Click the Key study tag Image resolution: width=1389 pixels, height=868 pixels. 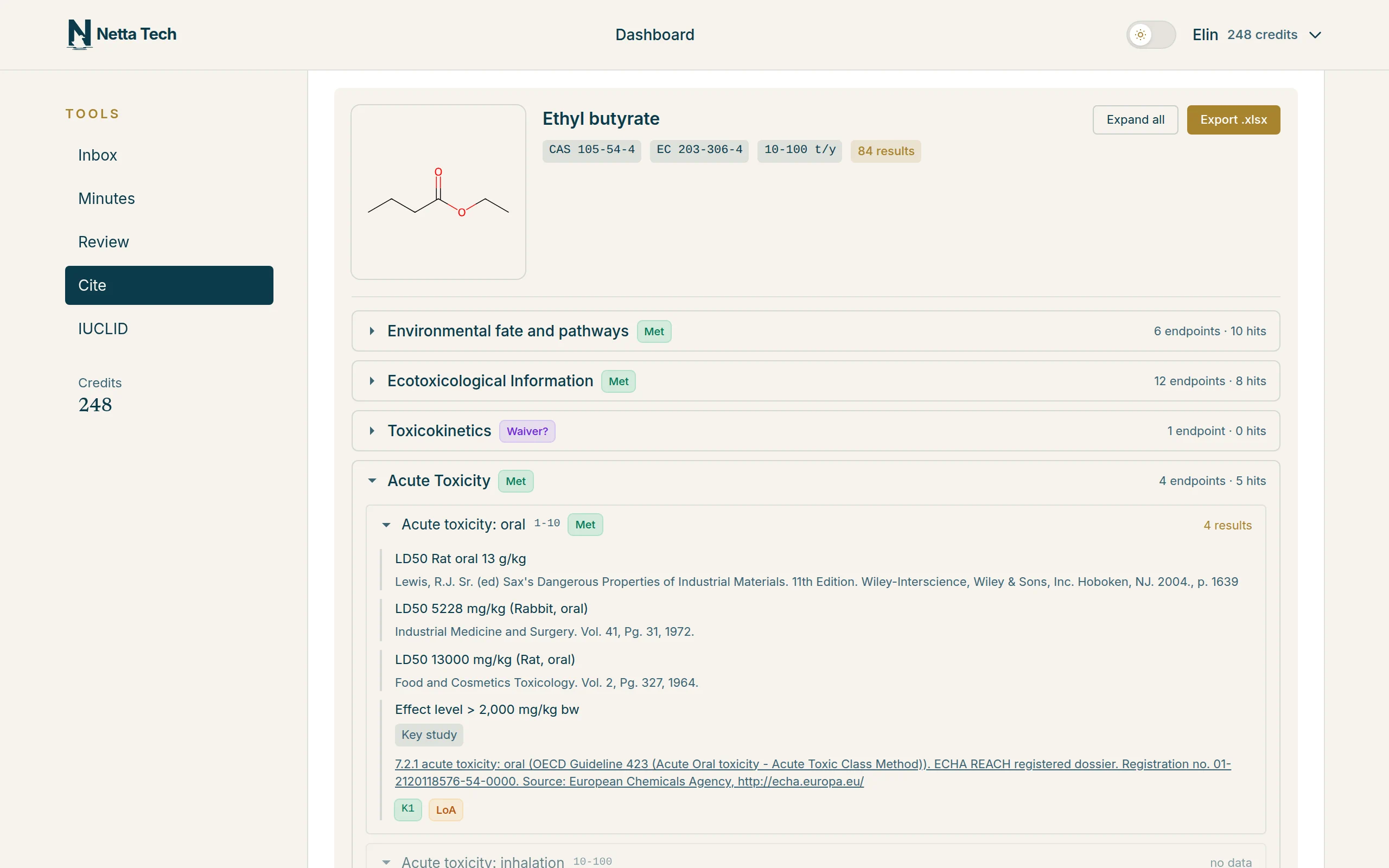429,735
